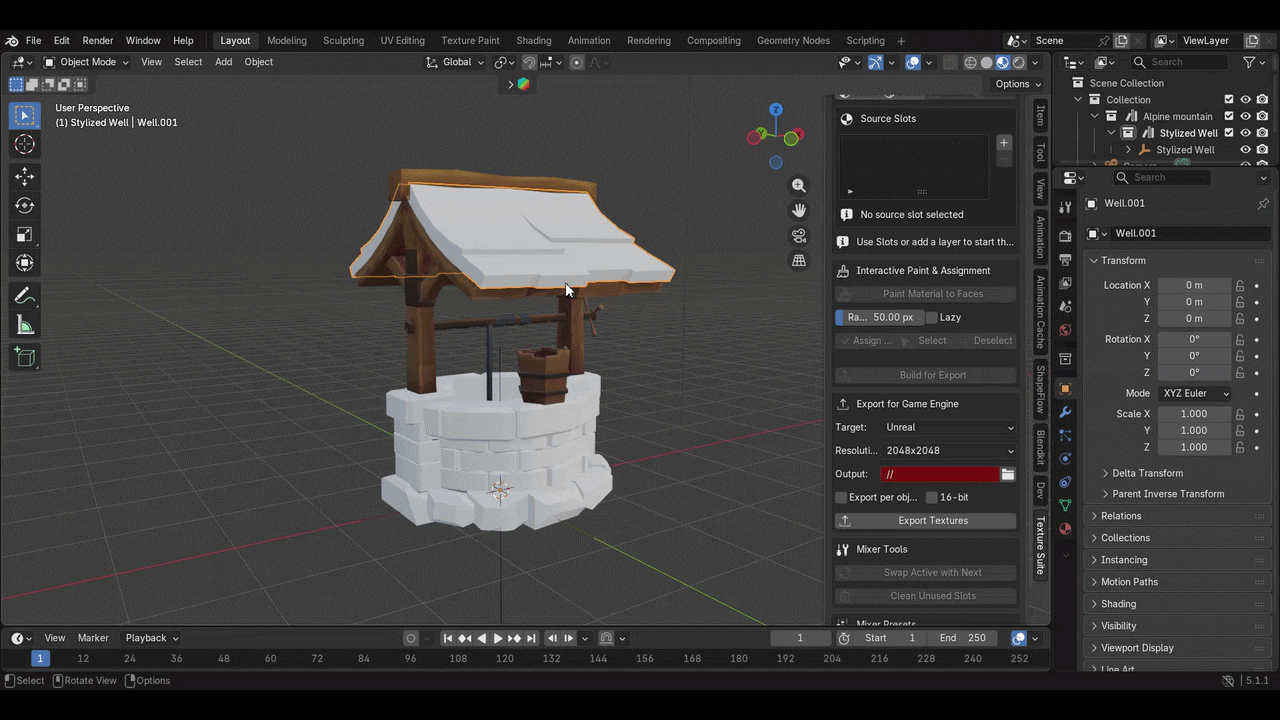The height and width of the screenshot is (720, 1280).
Task: Open the Resolution 2048x2048 dropdown
Action: click(949, 451)
